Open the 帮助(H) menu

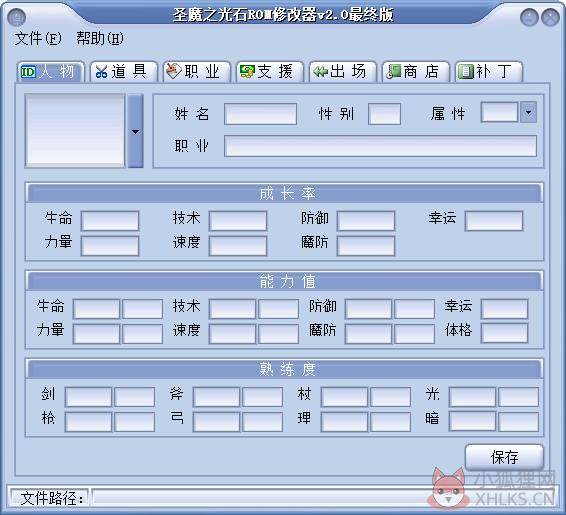click(x=100, y=38)
